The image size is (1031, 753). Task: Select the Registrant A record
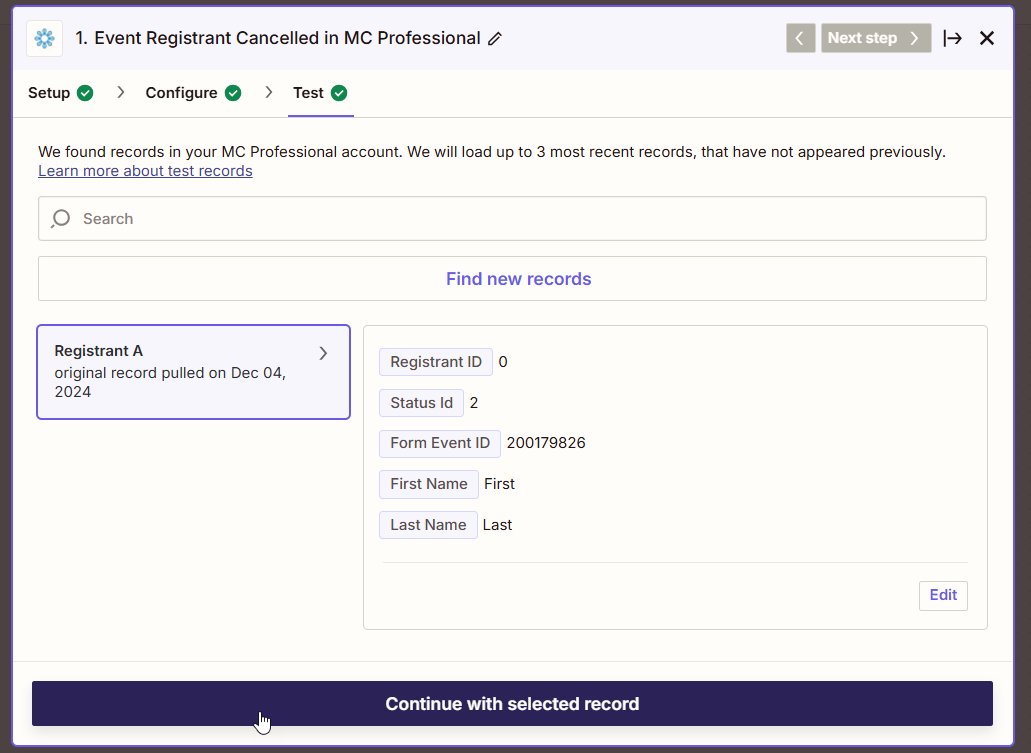tap(193, 372)
